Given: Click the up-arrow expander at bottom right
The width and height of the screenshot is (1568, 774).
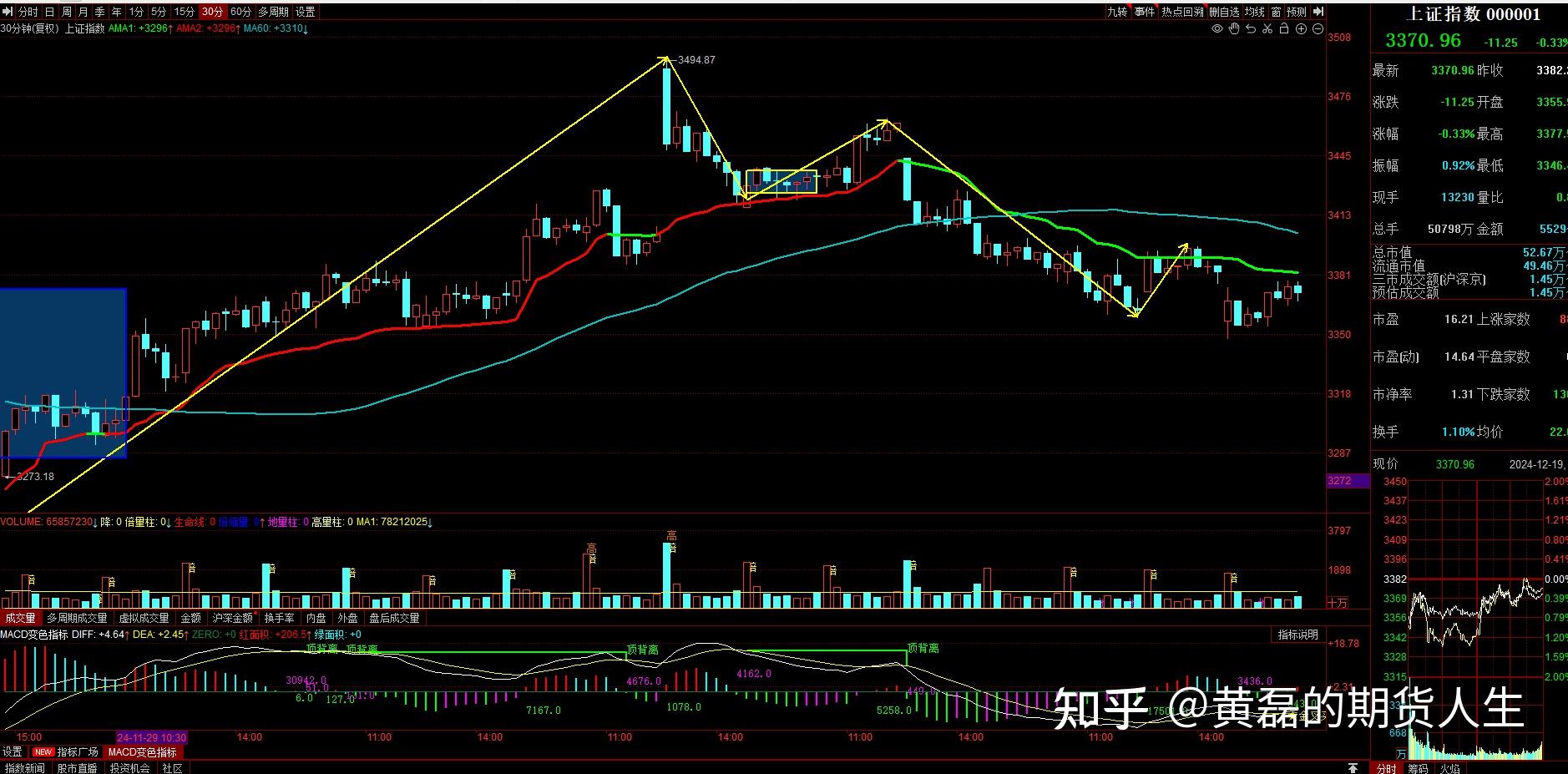Looking at the screenshot, I should click(1353, 767).
